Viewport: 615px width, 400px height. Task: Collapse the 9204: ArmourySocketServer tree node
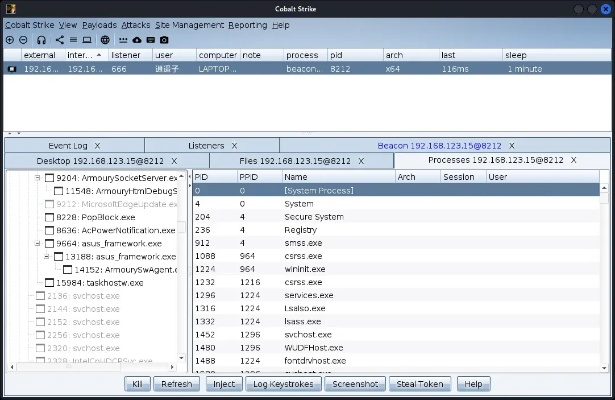point(38,177)
